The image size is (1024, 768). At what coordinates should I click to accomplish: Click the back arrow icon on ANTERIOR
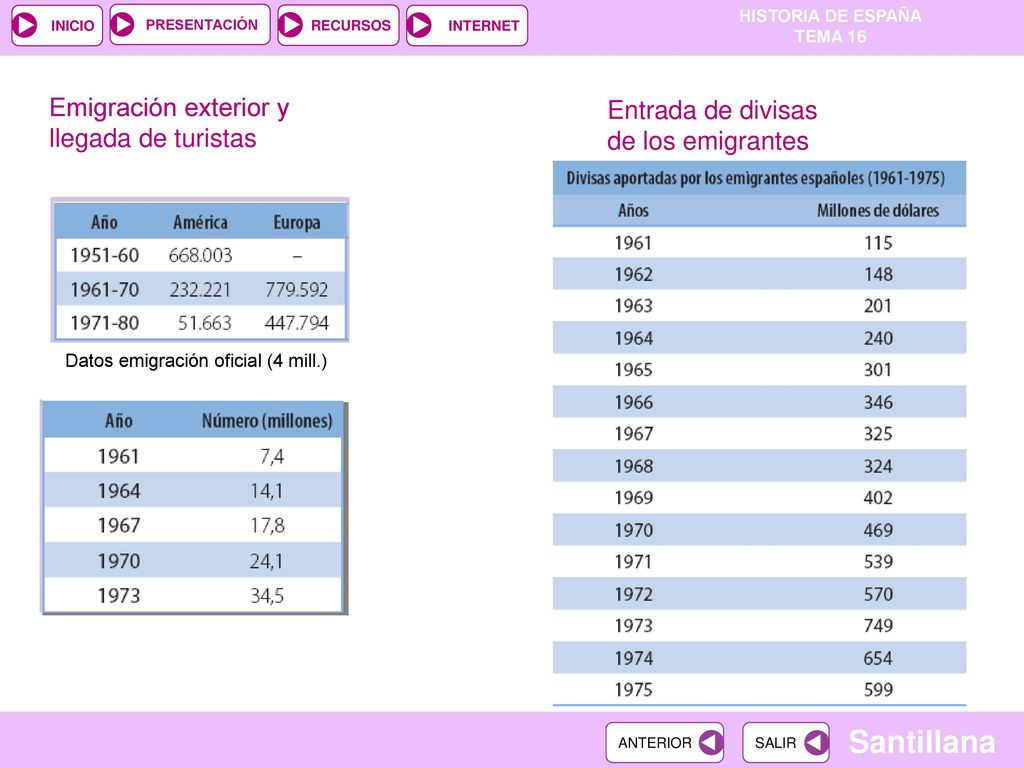tap(711, 743)
